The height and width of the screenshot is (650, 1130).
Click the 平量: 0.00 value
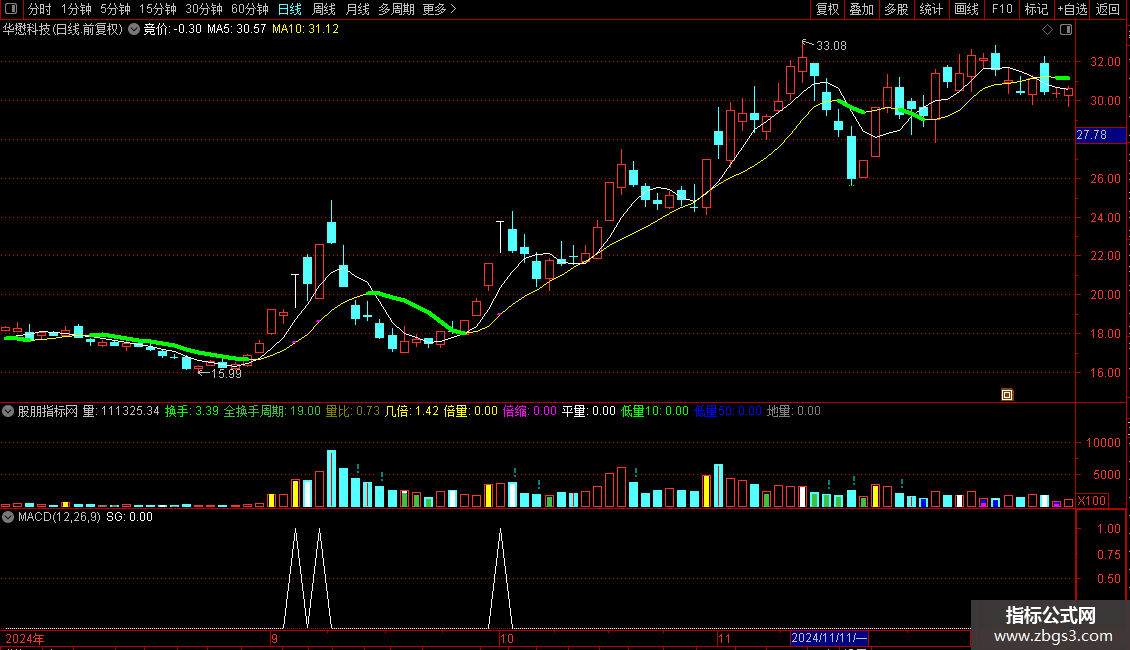tap(589, 411)
